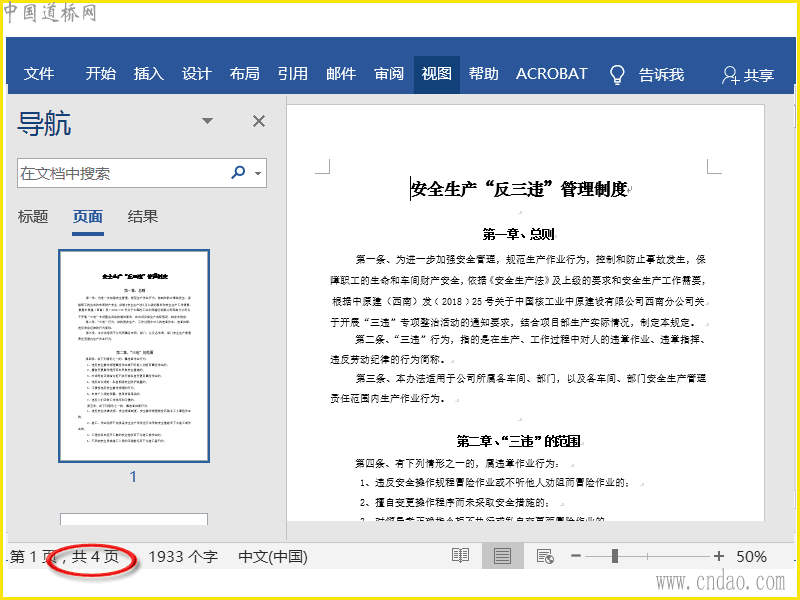The height and width of the screenshot is (600, 800).
Task: Open the 插入 ribbon tab
Action: (x=148, y=74)
